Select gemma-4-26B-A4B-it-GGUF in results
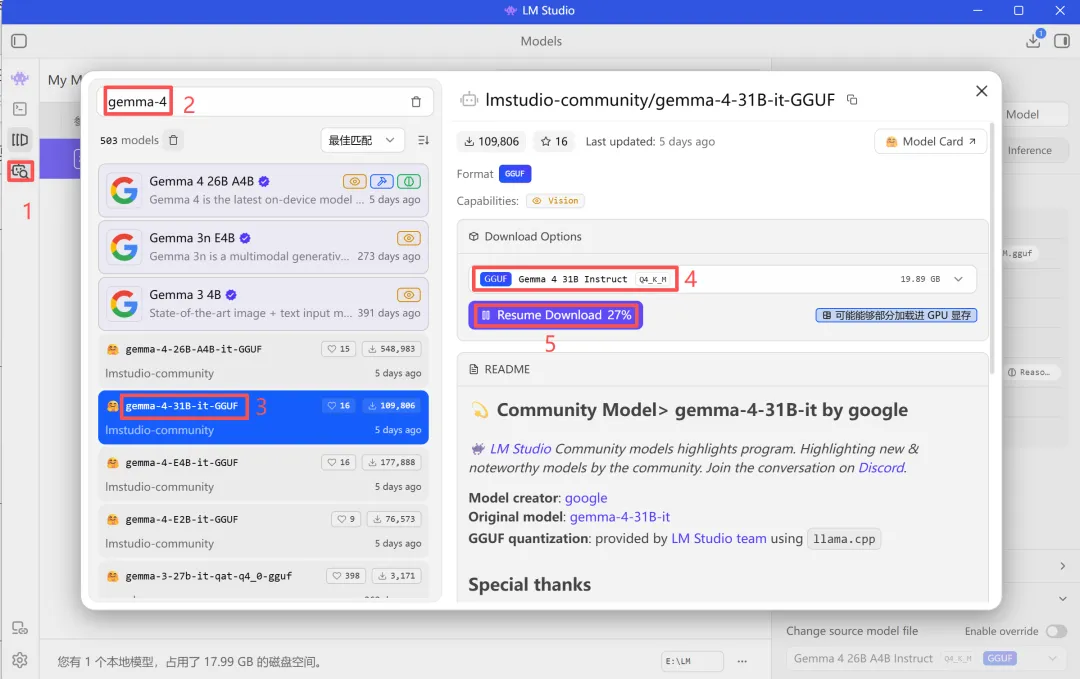This screenshot has width=1080, height=679. coord(263,360)
